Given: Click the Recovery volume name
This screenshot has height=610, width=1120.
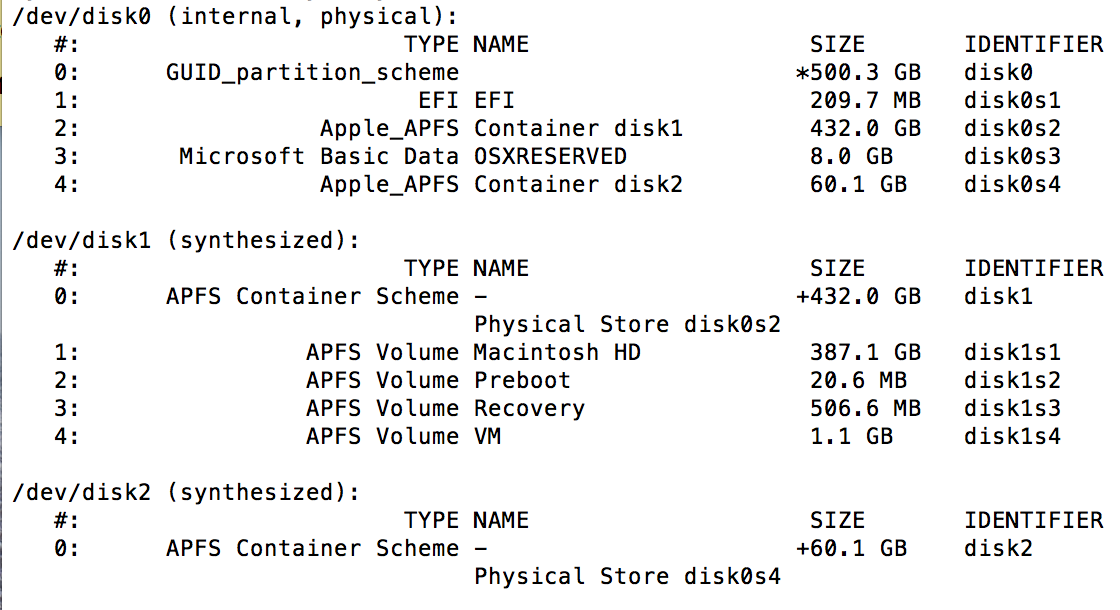Looking at the screenshot, I should 529,408.
